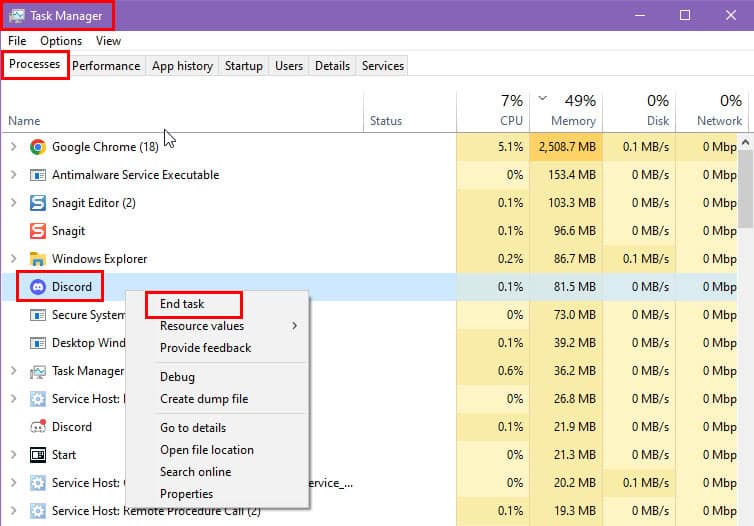Switch to the App history tab

[182, 66]
